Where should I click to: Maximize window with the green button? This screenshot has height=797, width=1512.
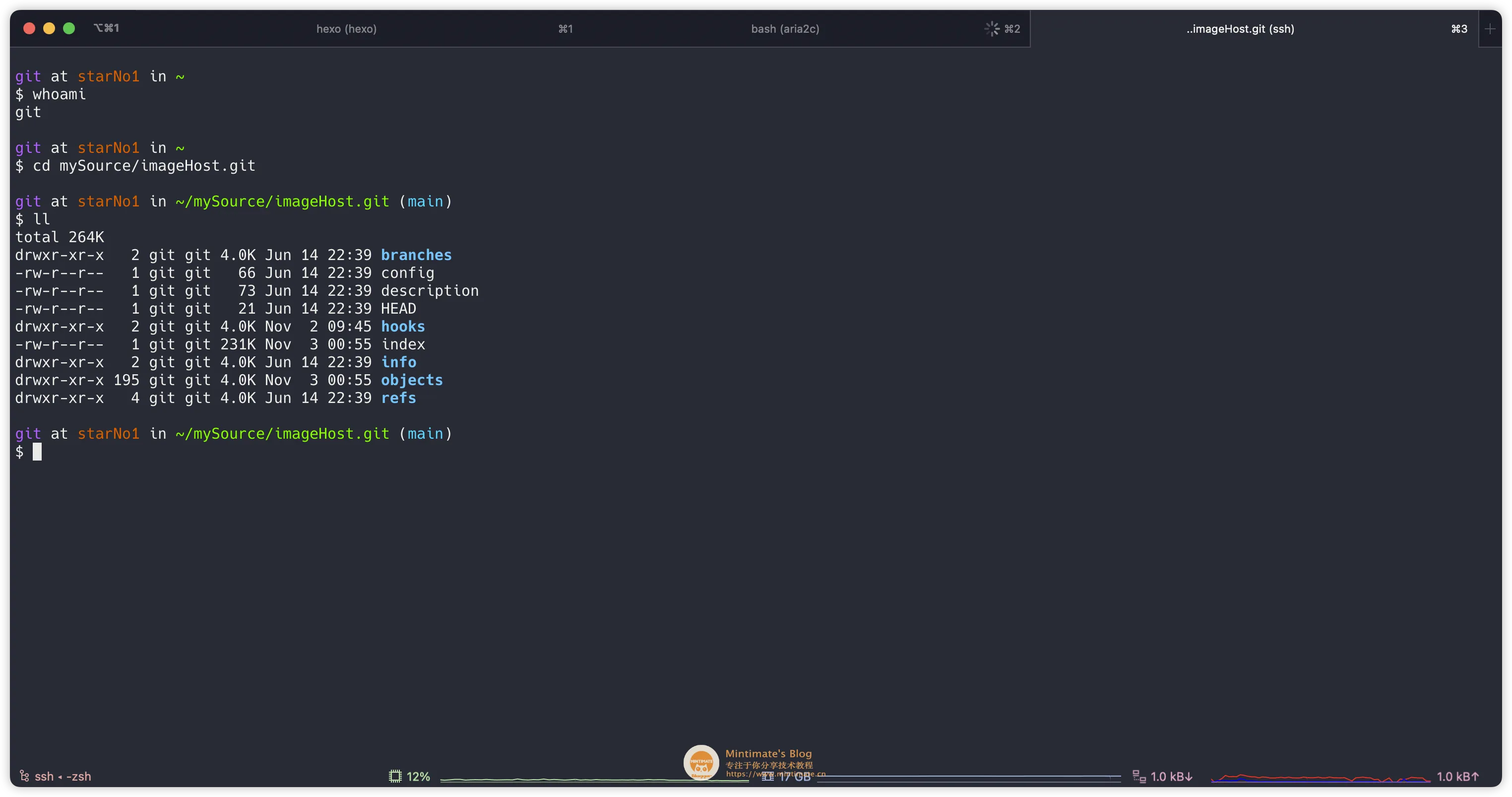pos(69,28)
